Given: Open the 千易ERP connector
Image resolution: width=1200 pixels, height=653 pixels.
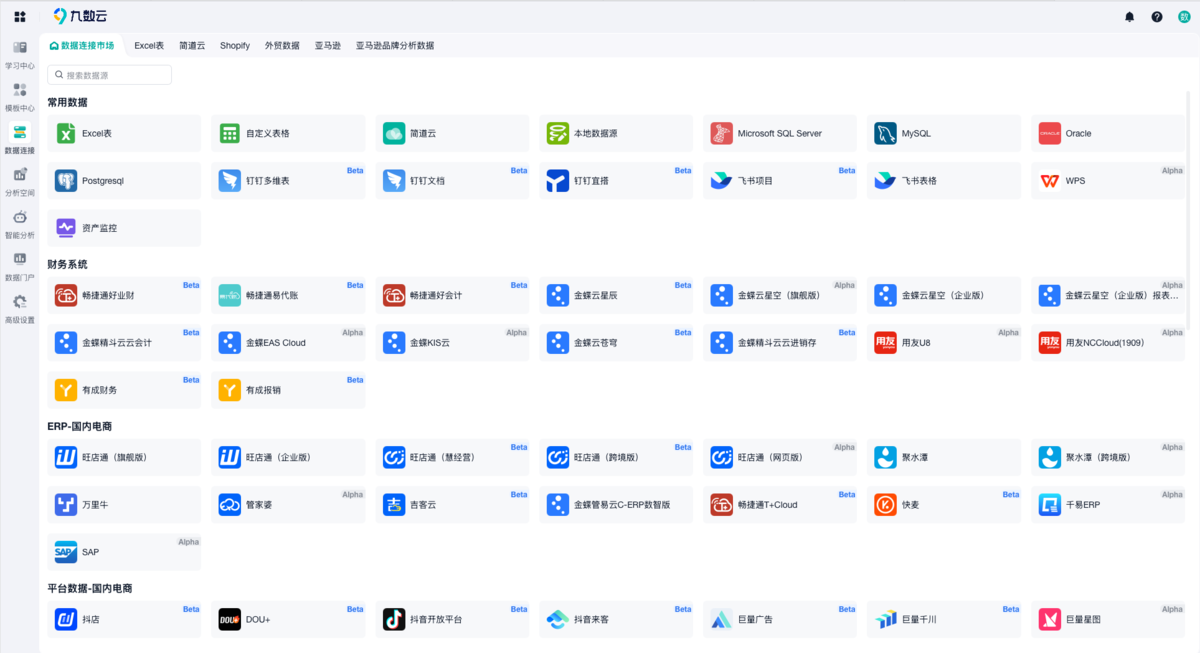Looking at the screenshot, I should (1108, 505).
